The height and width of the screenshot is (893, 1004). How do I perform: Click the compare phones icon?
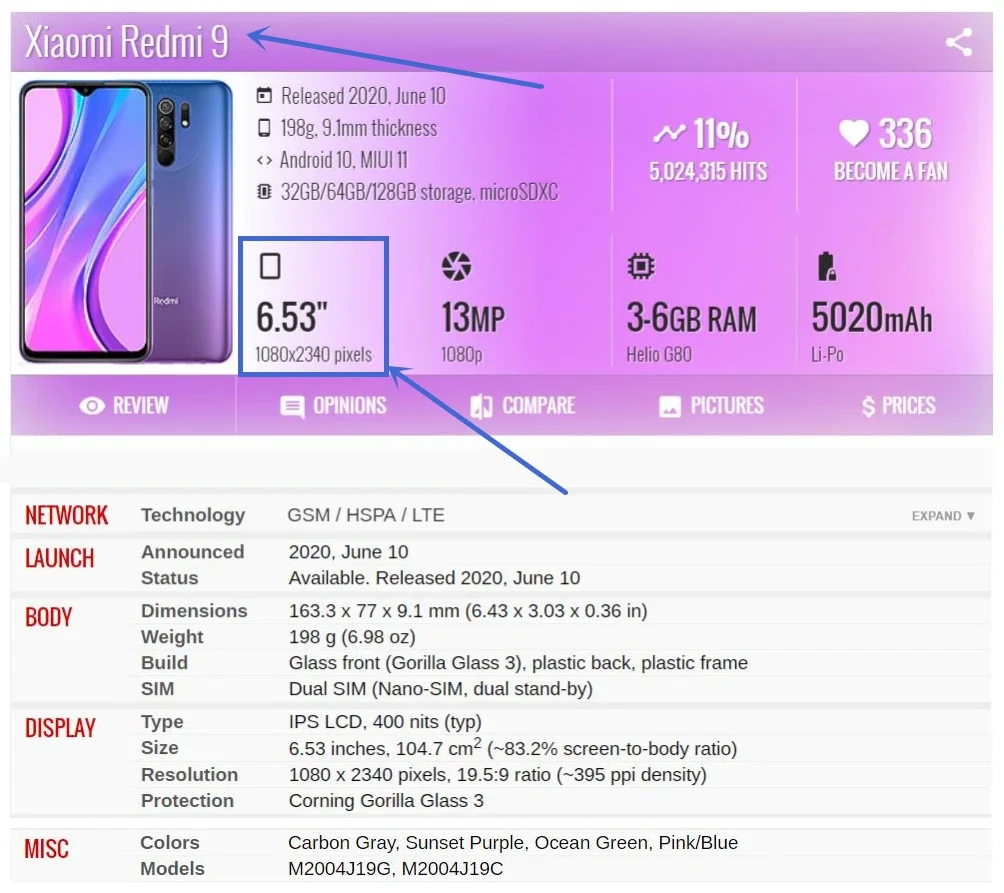[481, 406]
